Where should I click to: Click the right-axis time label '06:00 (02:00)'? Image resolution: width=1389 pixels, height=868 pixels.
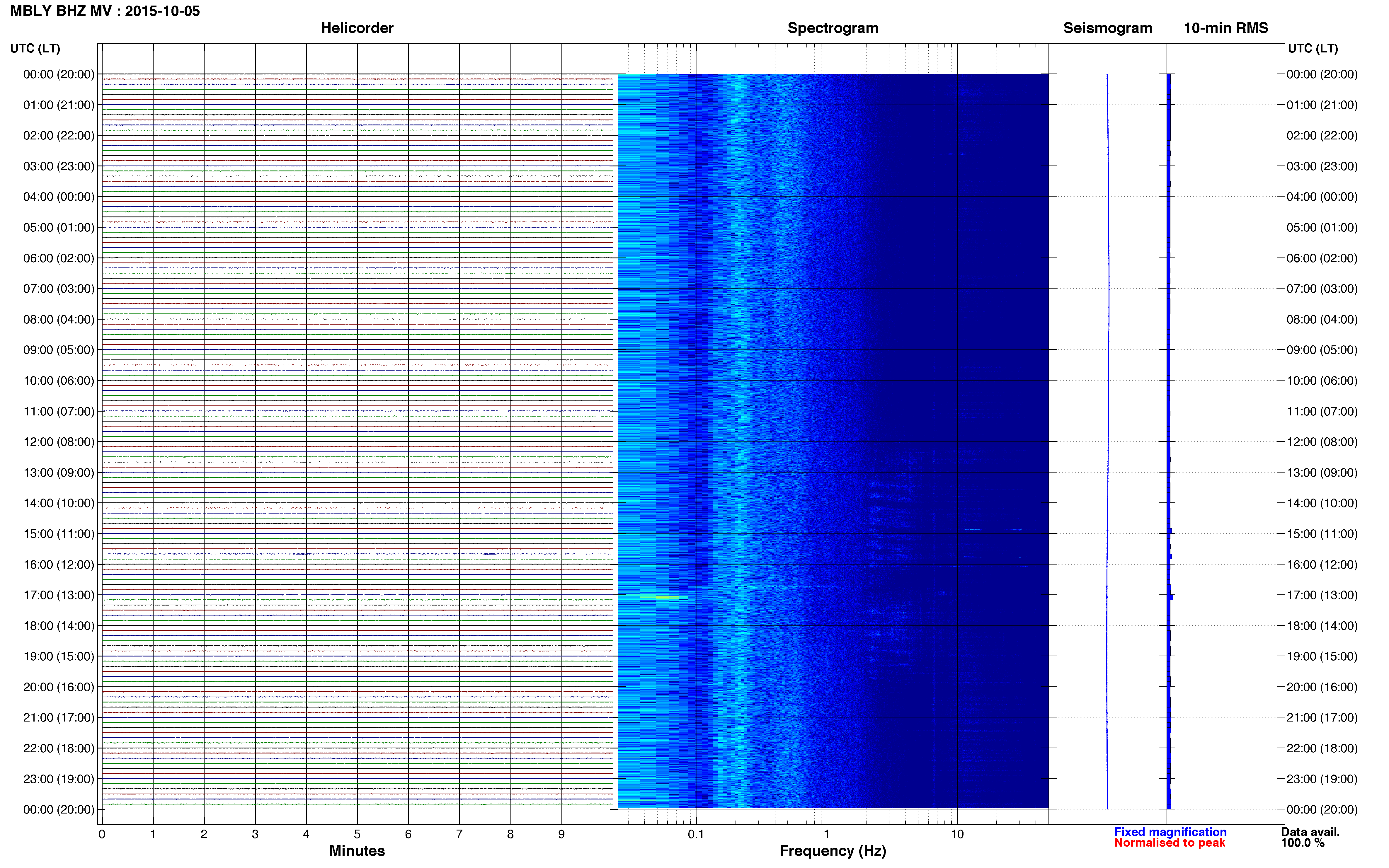1322,258
